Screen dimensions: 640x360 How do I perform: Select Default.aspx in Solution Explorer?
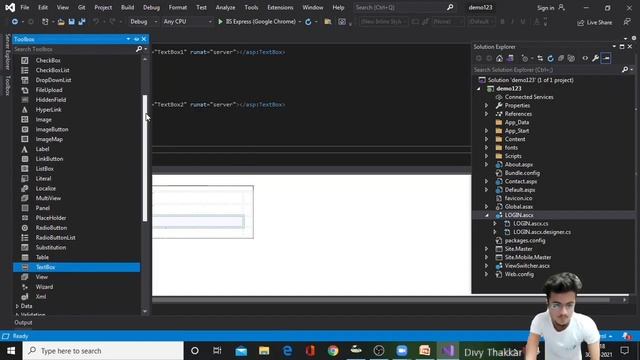pos(520,190)
